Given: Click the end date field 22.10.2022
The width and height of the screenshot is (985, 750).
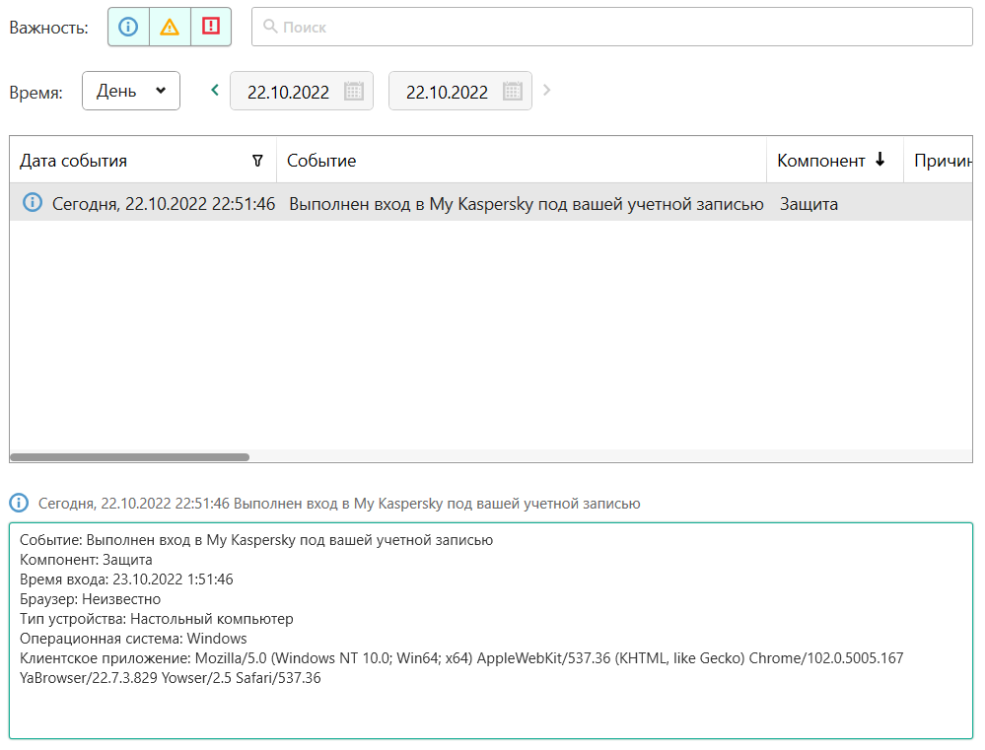Looking at the screenshot, I should pos(460,92).
